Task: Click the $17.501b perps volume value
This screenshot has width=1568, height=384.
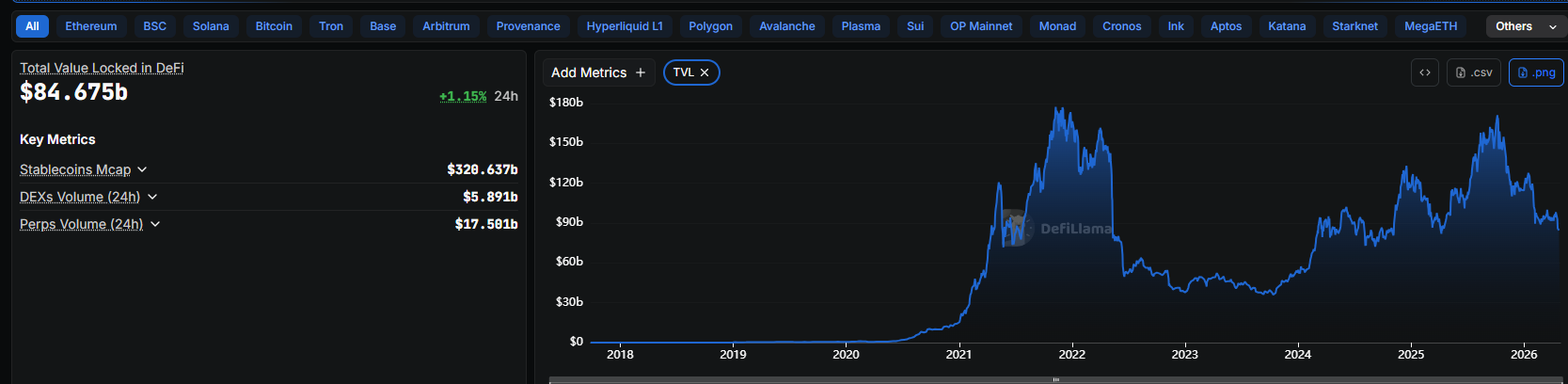Action: 486,224
